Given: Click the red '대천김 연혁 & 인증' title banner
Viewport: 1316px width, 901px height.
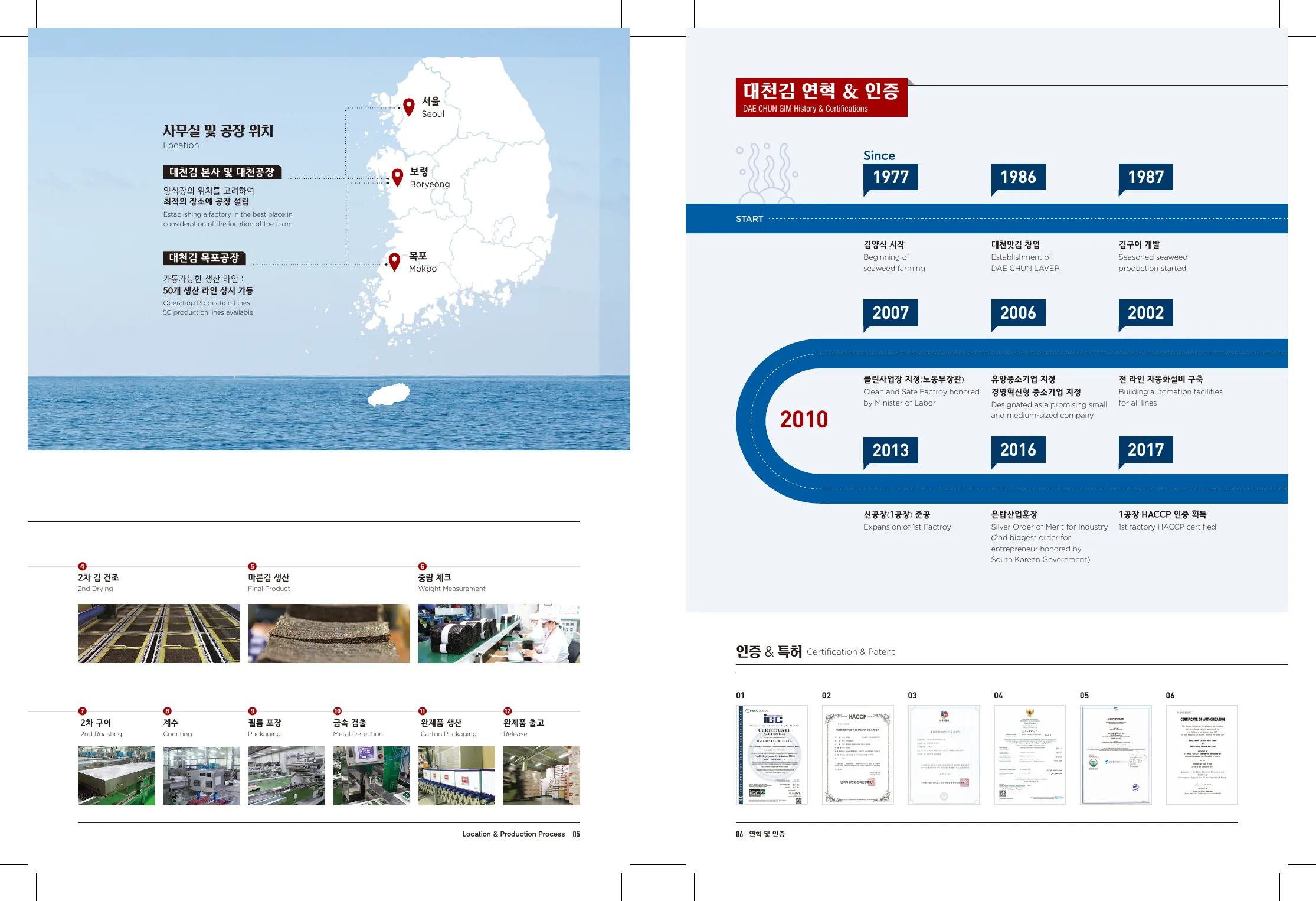Looking at the screenshot, I should (821, 97).
